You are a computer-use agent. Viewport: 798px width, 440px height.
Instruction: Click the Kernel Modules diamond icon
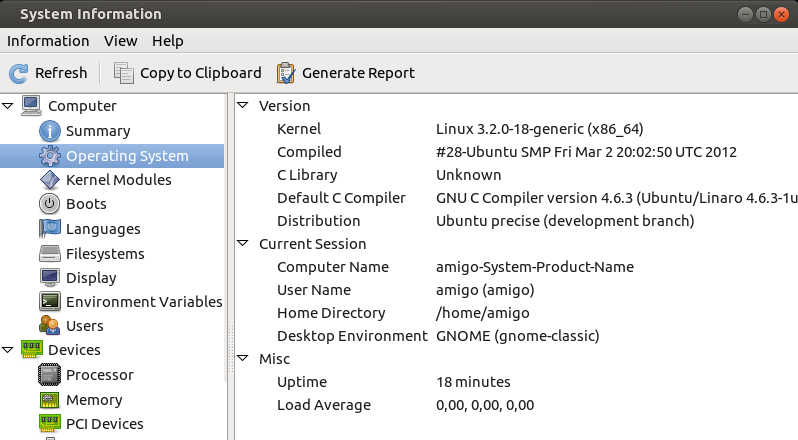click(49, 180)
